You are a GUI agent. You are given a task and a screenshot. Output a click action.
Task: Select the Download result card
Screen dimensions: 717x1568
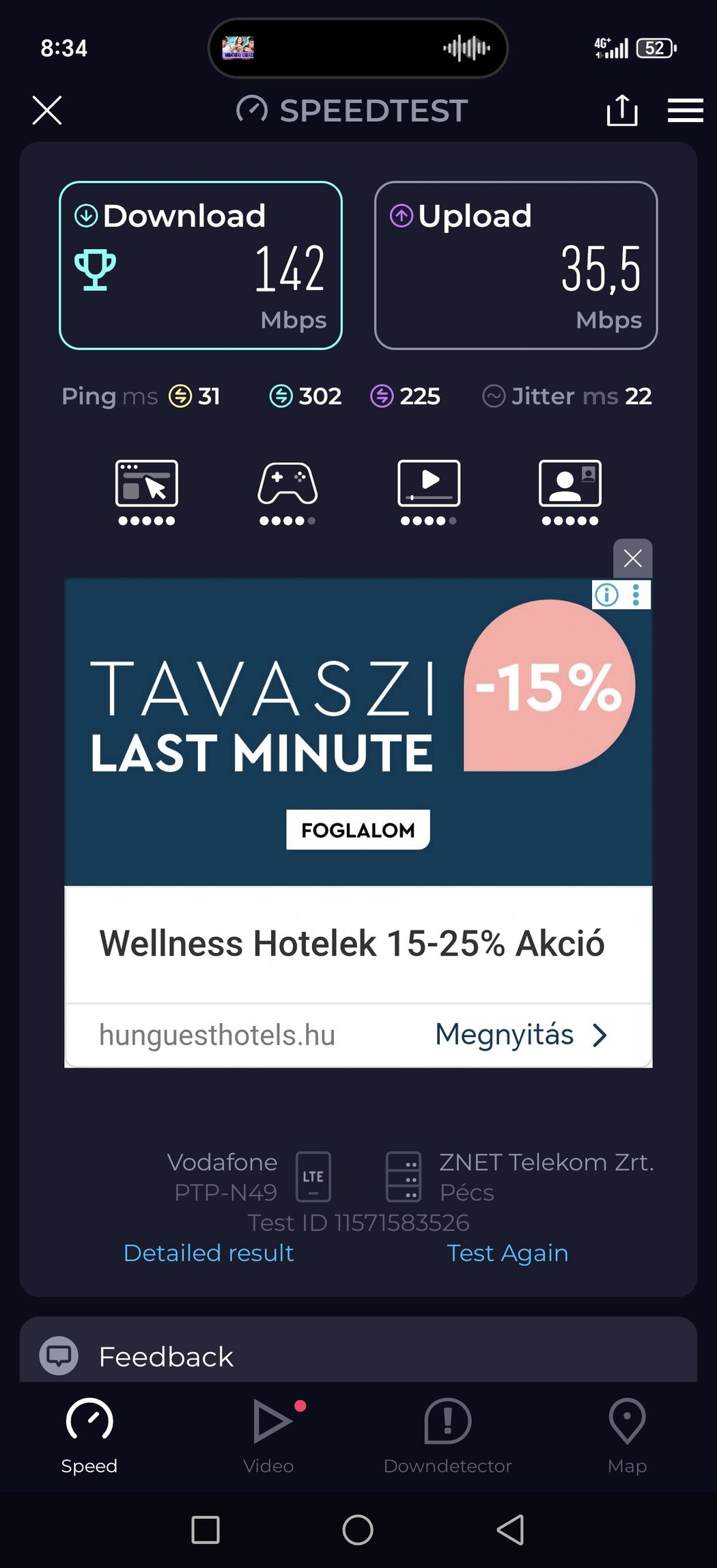point(201,266)
